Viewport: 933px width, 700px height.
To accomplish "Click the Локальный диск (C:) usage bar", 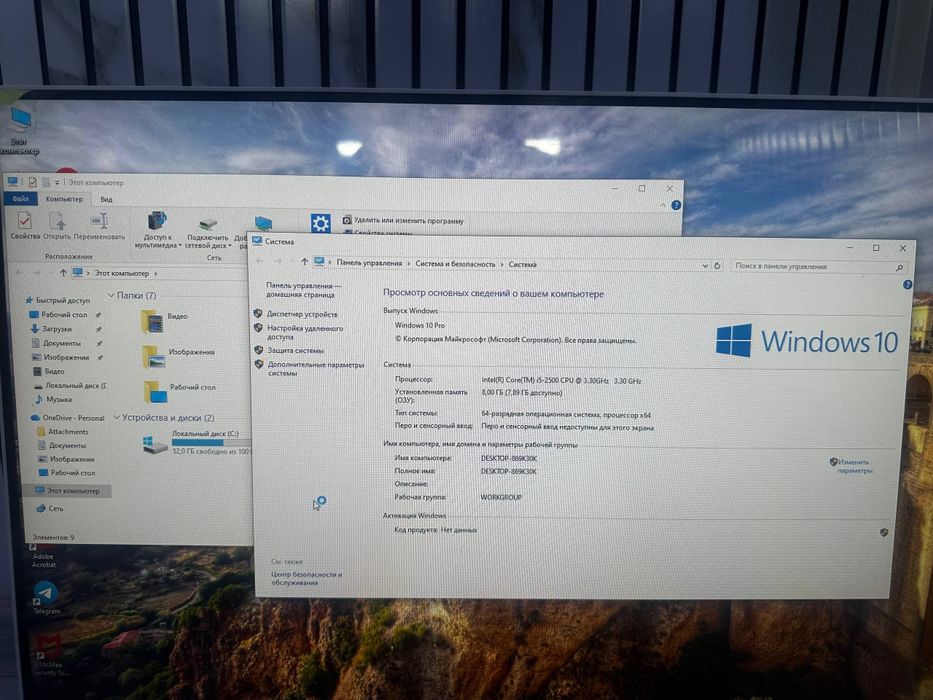I will [211, 443].
